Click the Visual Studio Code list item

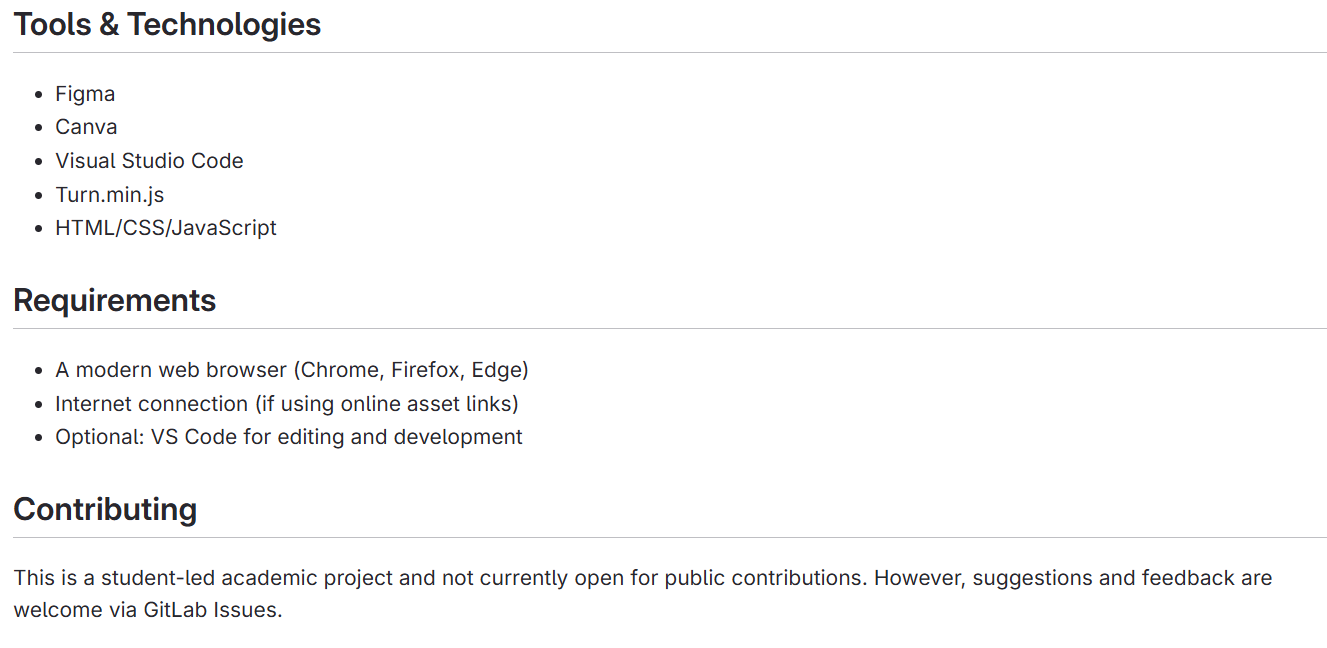pyautogui.click(x=149, y=161)
